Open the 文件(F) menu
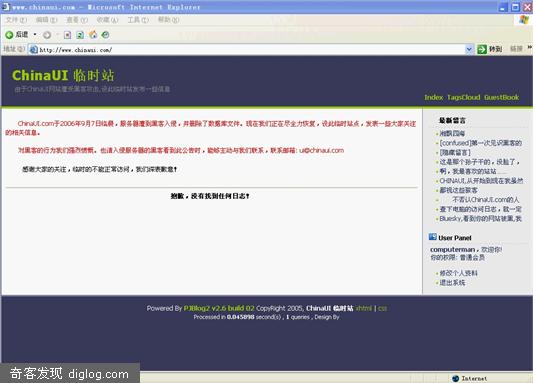Viewport: 533px width, 383px height. pyautogui.click(x=16, y=20)
